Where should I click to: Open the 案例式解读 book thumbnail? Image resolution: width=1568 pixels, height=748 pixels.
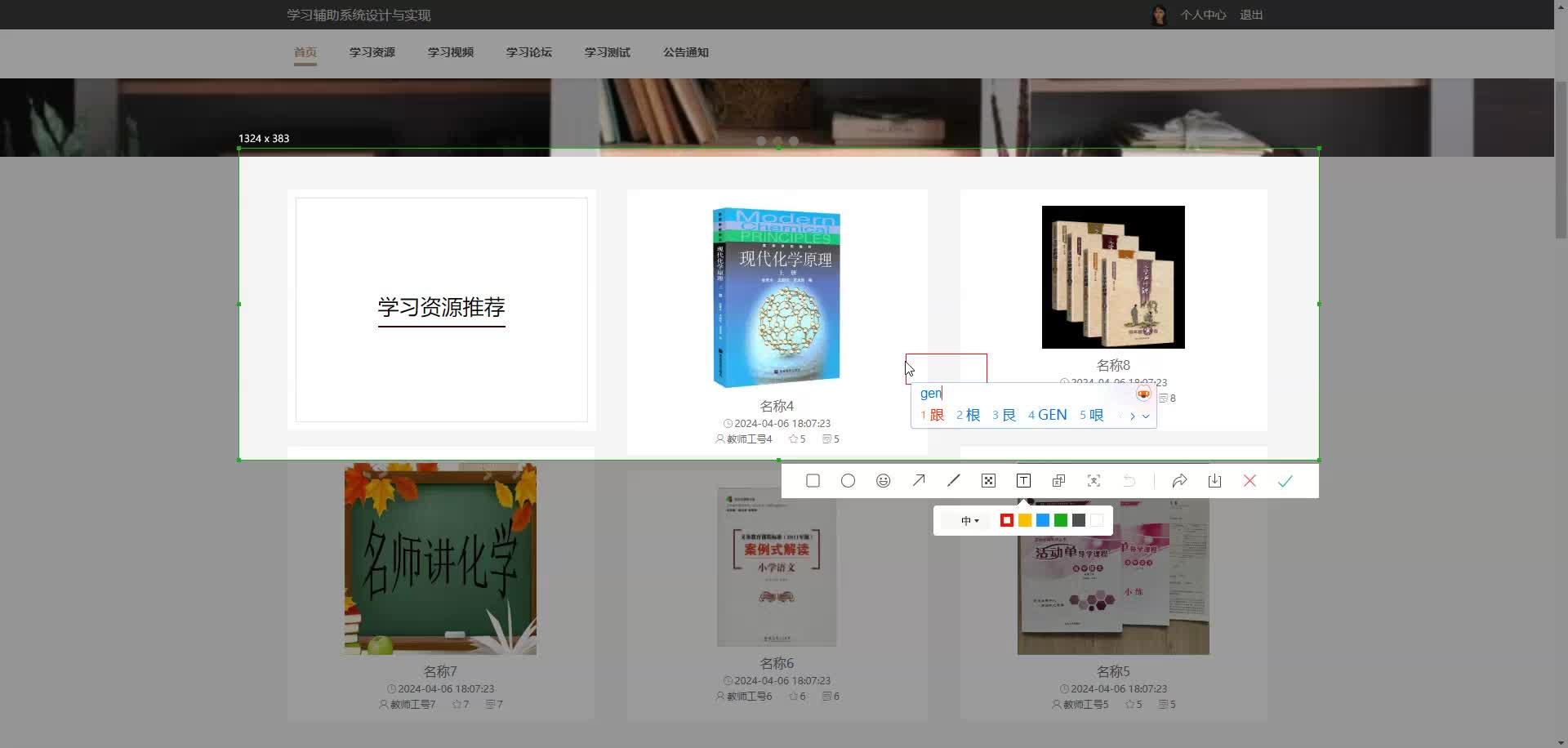777,567
